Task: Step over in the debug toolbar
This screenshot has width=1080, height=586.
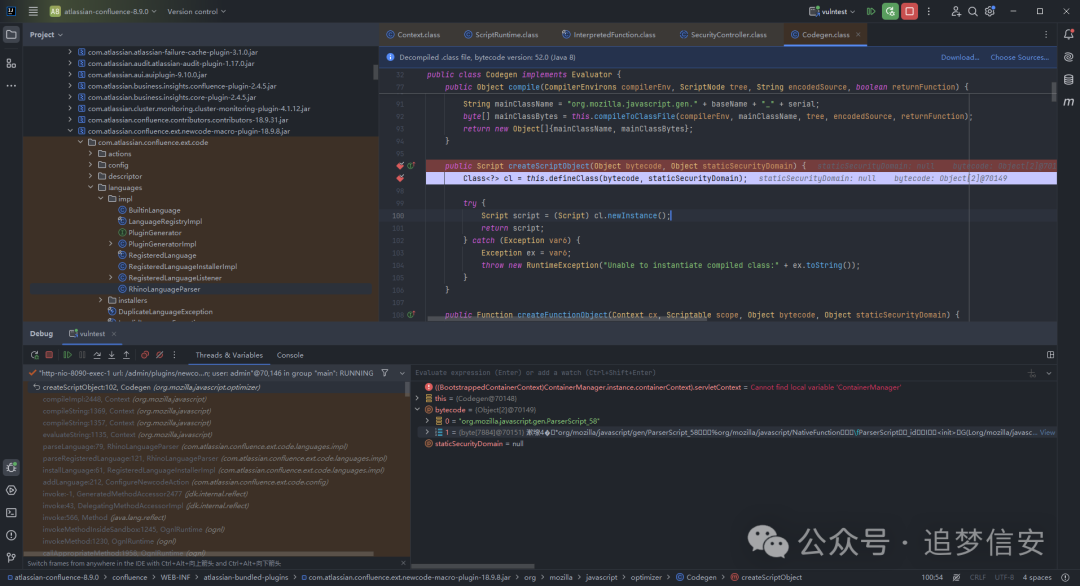Action: point(97,355)
